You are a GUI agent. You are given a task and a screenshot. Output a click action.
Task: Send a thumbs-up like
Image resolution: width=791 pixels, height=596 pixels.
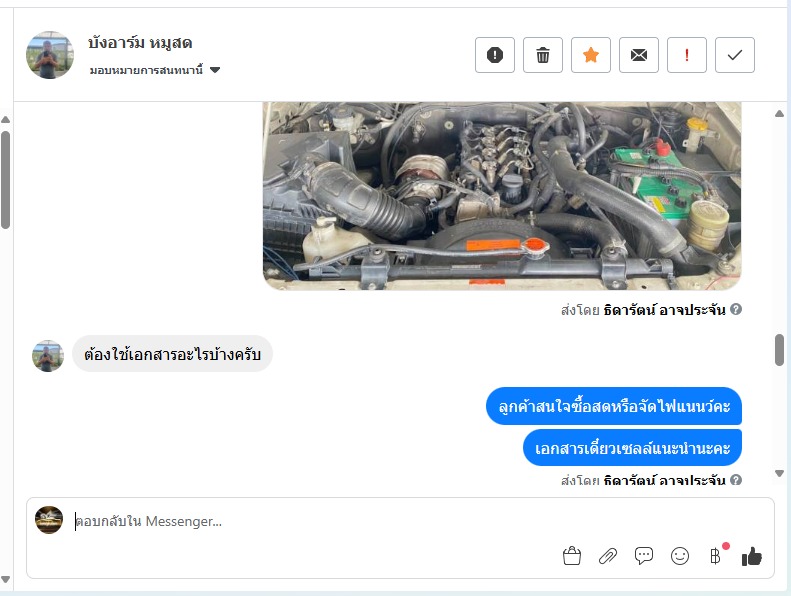752,557
